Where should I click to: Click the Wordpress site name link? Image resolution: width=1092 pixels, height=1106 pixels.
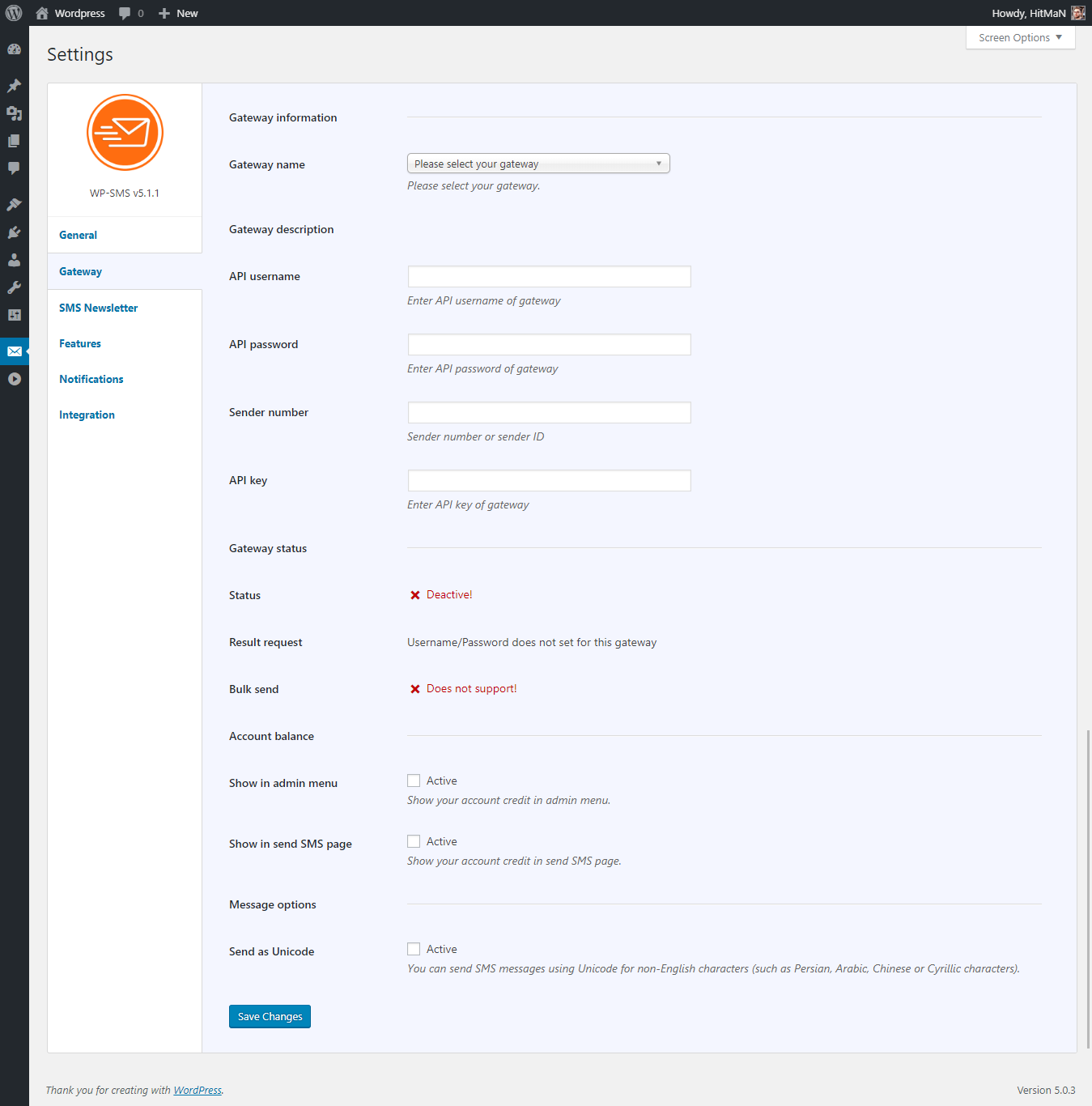point(80,13)
